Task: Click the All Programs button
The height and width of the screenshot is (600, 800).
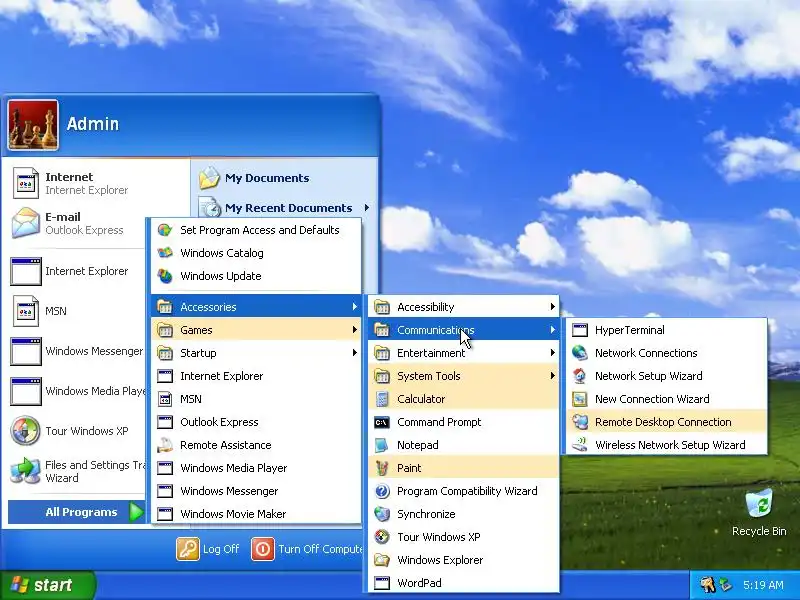Action: coord(77,512)
